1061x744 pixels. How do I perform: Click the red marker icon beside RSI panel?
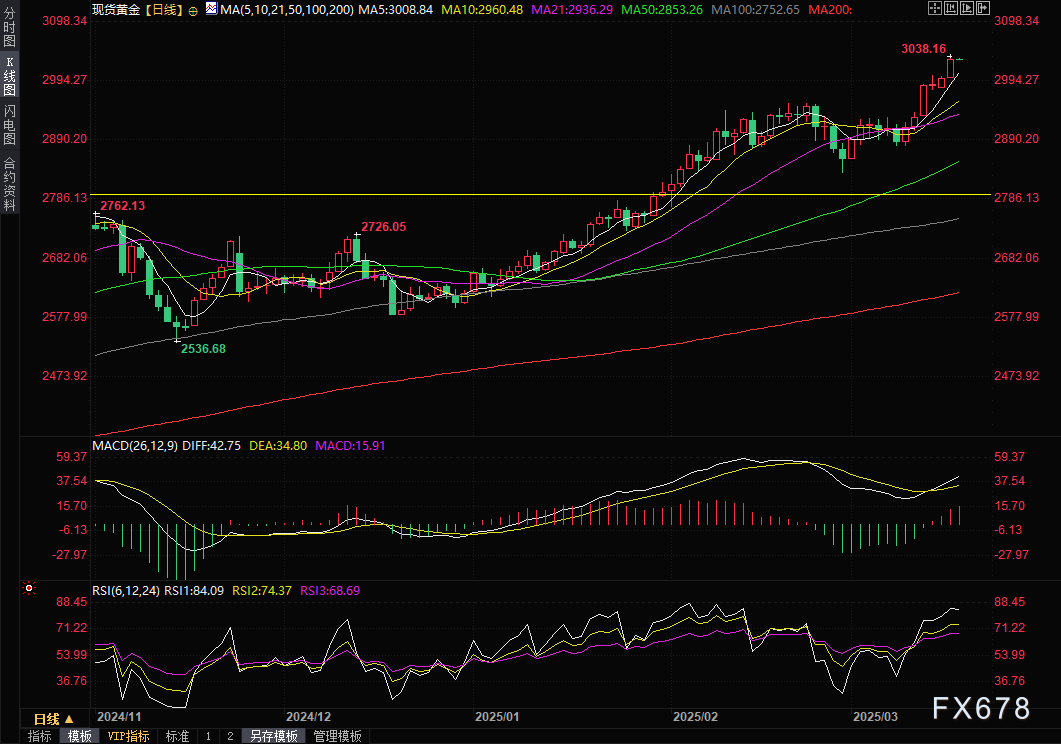coord(30,589)
